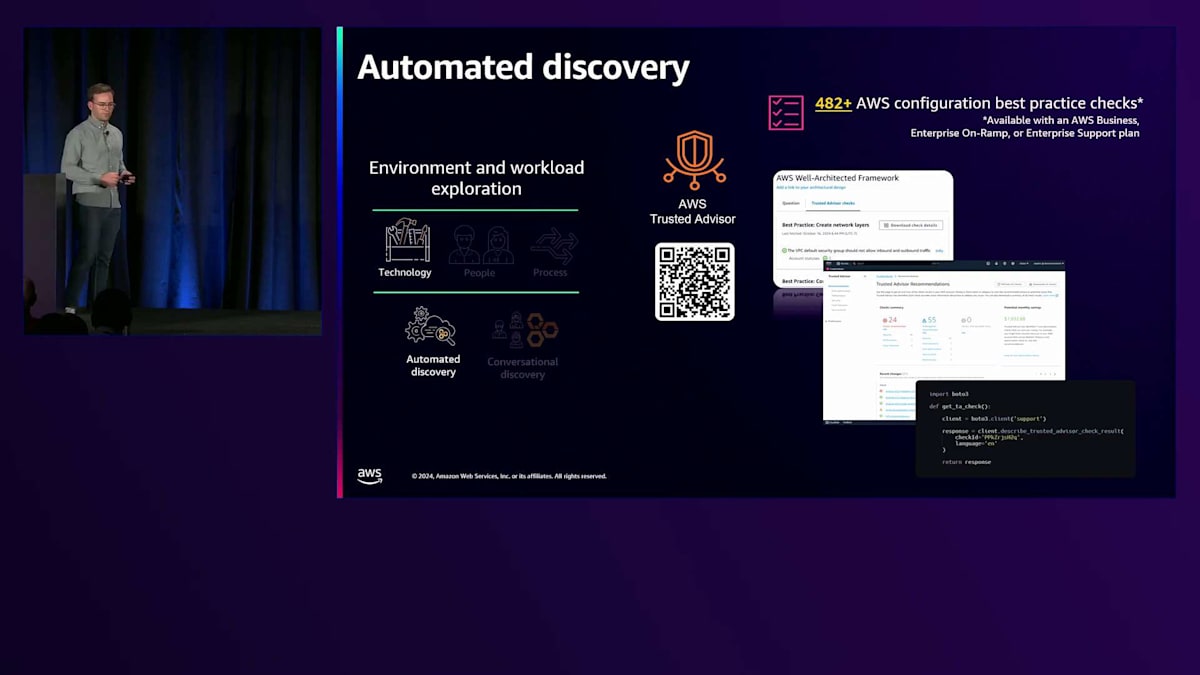The height and width of the screenshot is (675, 1200).
Task: Click the Download check details button
Action: coord(911,225)
